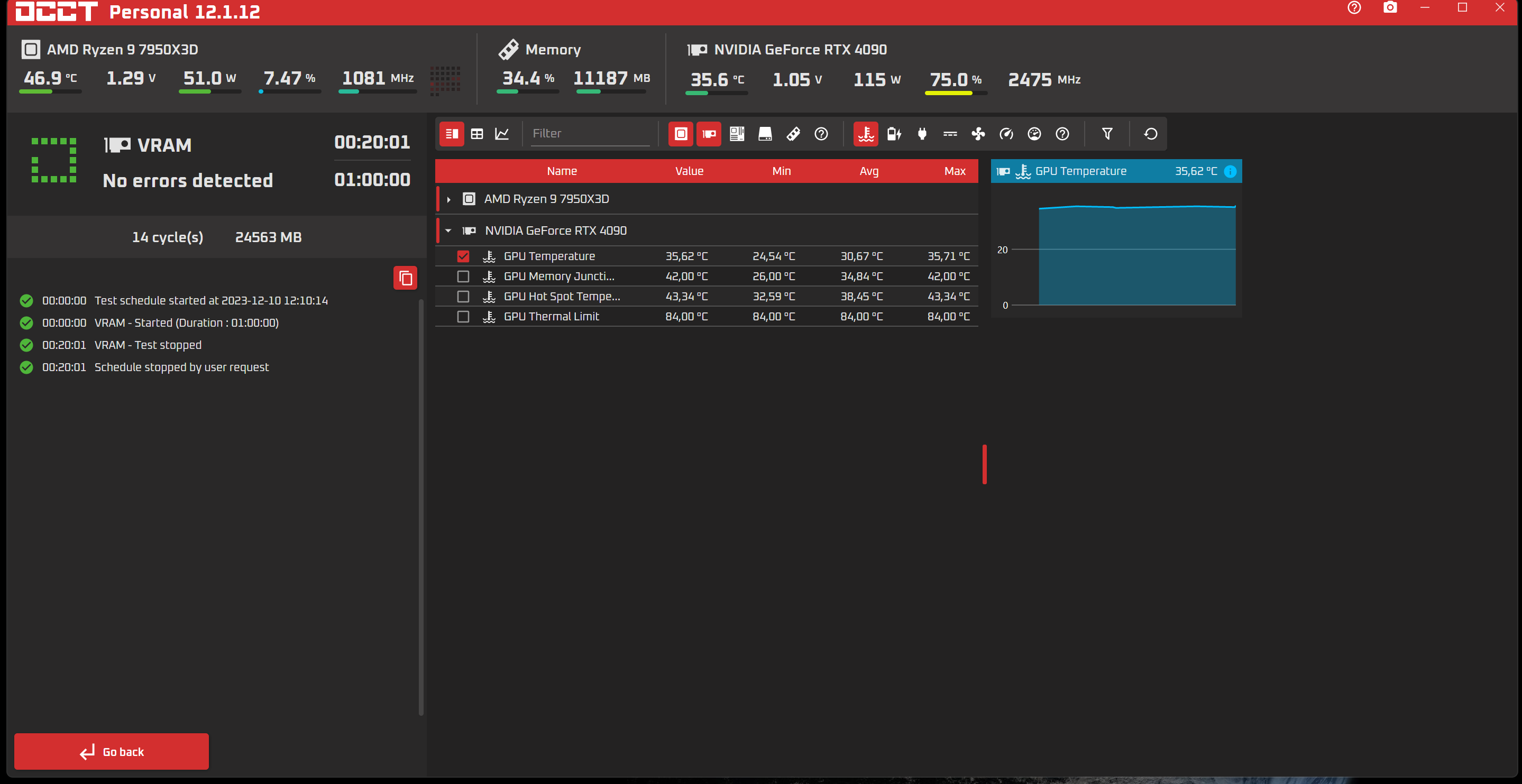Screen dimensions: 1522x784
Task: Click the fan speed sensor filter icon
Action: 978,134
